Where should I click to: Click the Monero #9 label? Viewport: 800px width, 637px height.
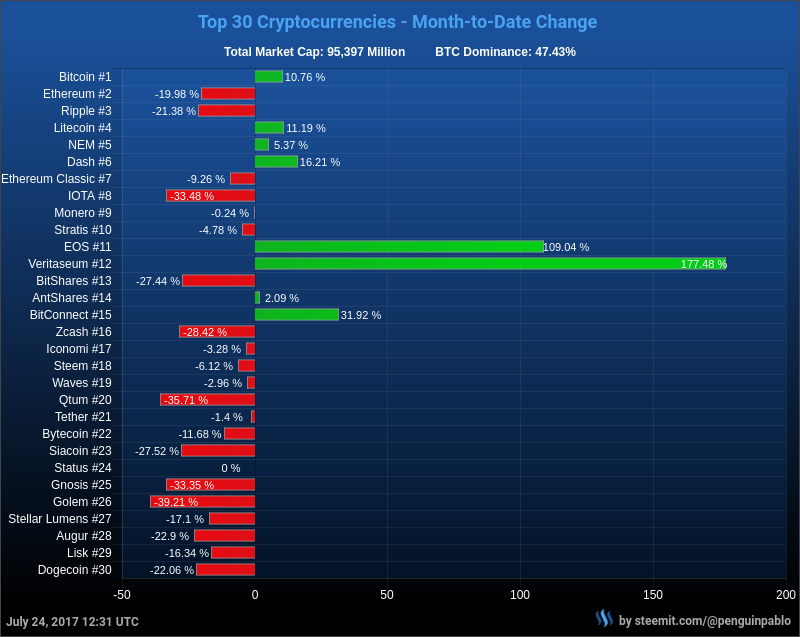coord(83,213)
